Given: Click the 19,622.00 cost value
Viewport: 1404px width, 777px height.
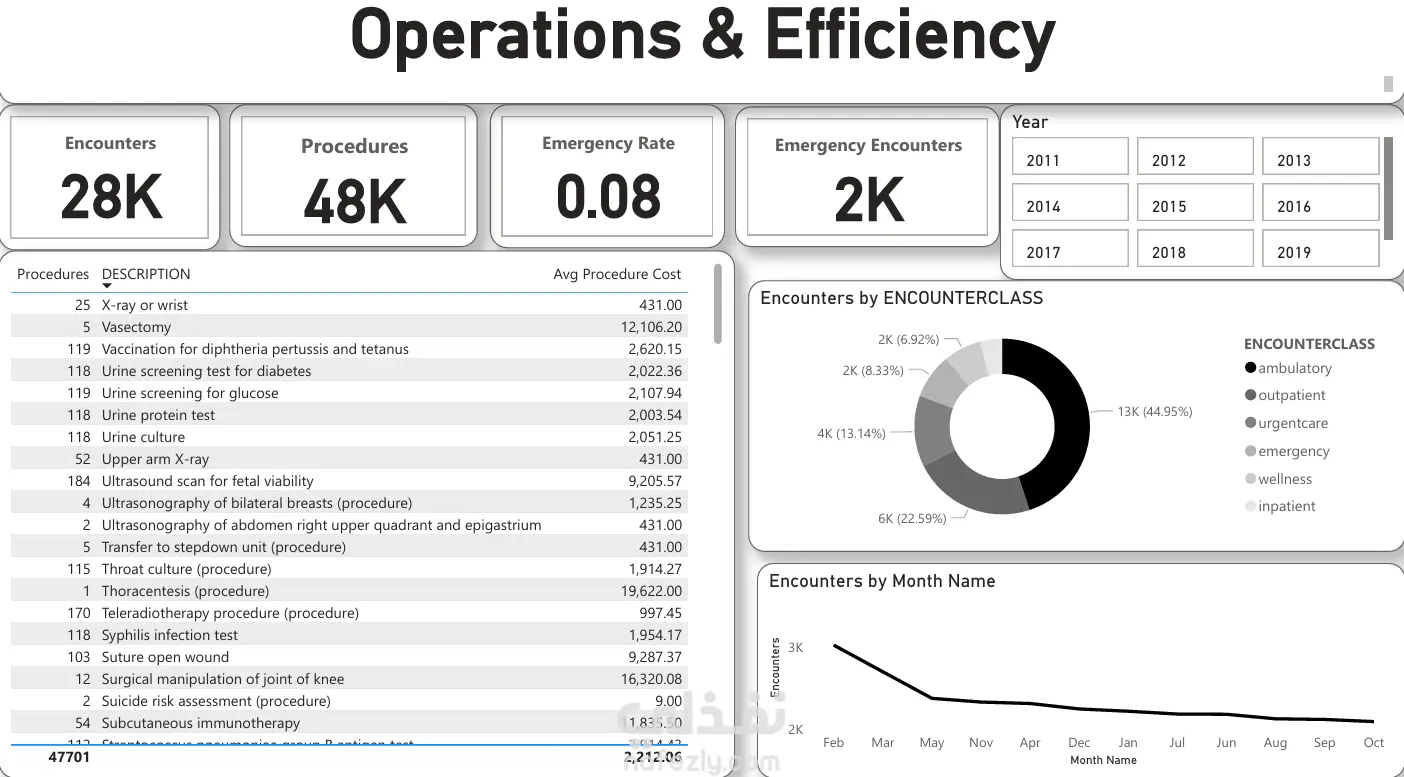Looking at the screenshot, I should click(652, 591).
